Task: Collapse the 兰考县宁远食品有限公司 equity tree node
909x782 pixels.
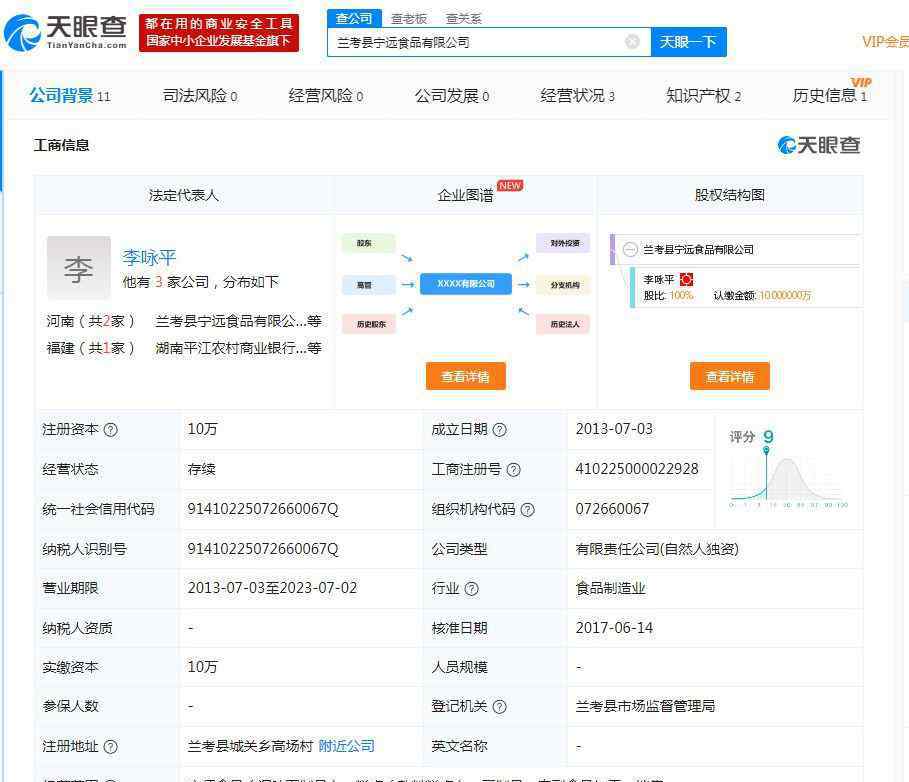Action: tap(630, 250)
